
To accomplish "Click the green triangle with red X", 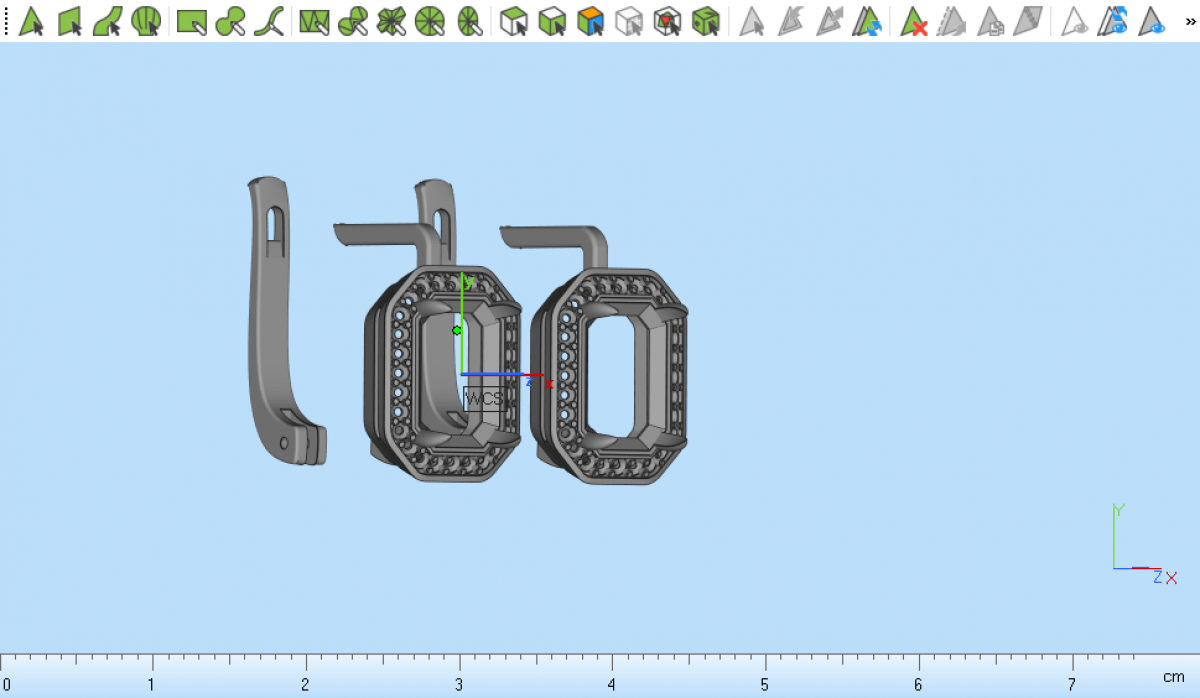I will click(914, 21).
